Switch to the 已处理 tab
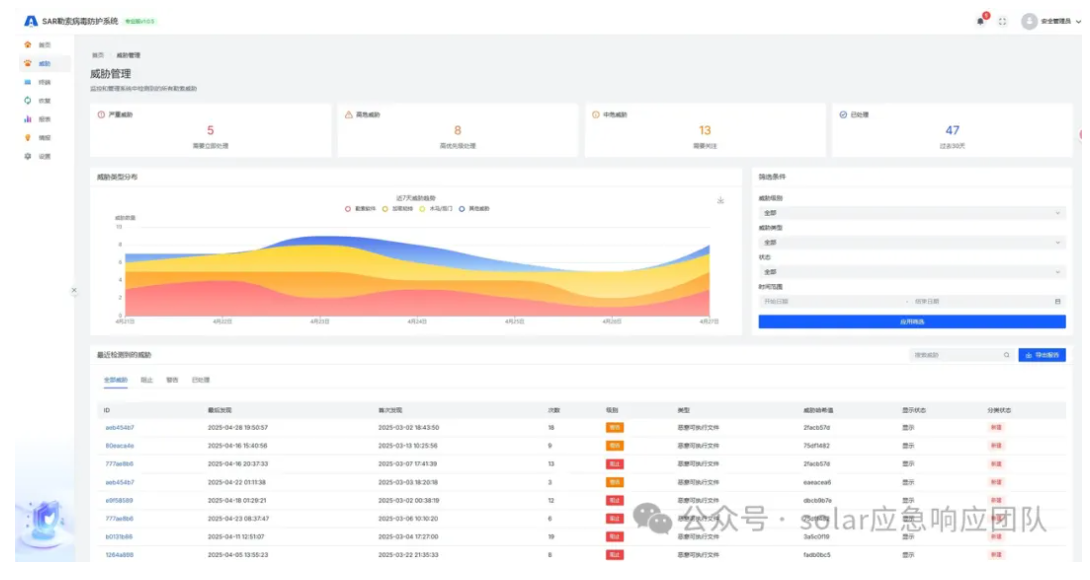The width and height of the screenshot is (1090, 580). tap(201, 380)
